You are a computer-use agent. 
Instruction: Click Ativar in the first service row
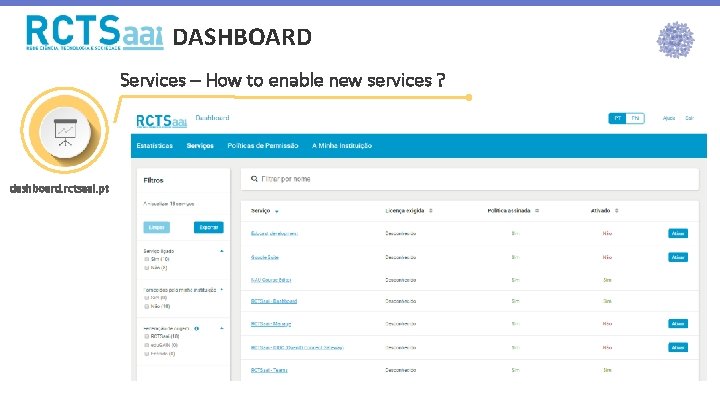[x=678, y=233]
